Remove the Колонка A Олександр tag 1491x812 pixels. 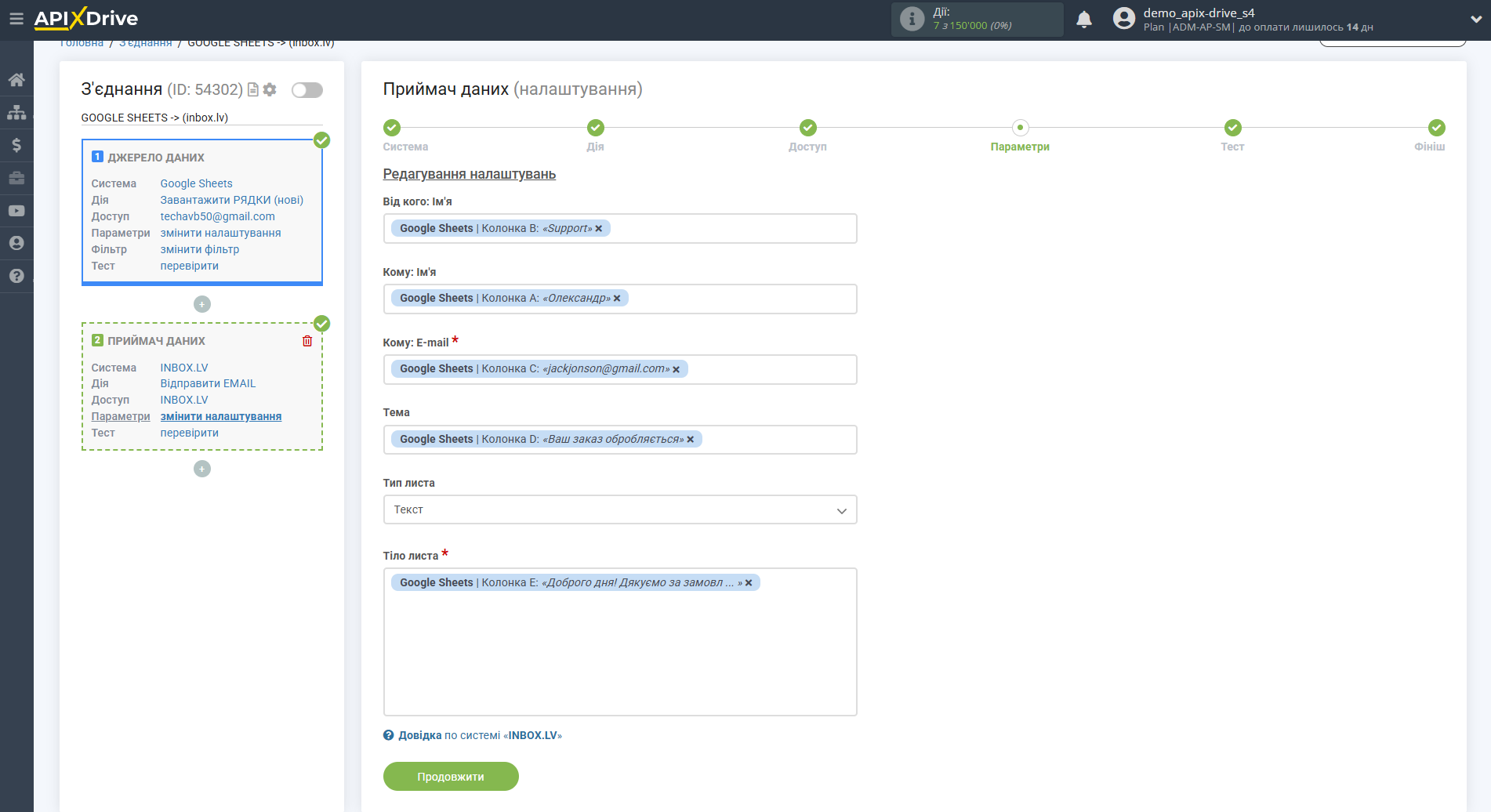coord(617,299)
